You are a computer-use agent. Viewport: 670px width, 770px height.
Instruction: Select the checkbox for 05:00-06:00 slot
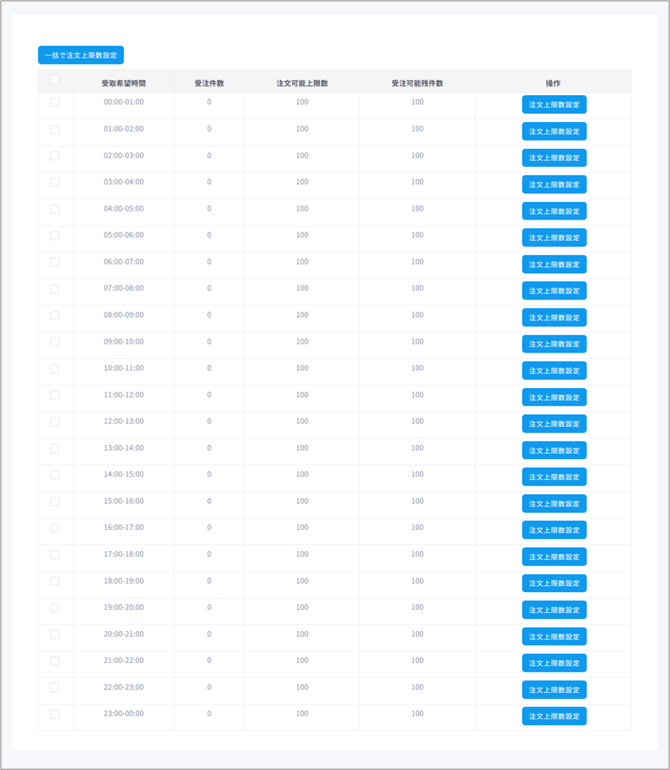(x=54, y=236)
